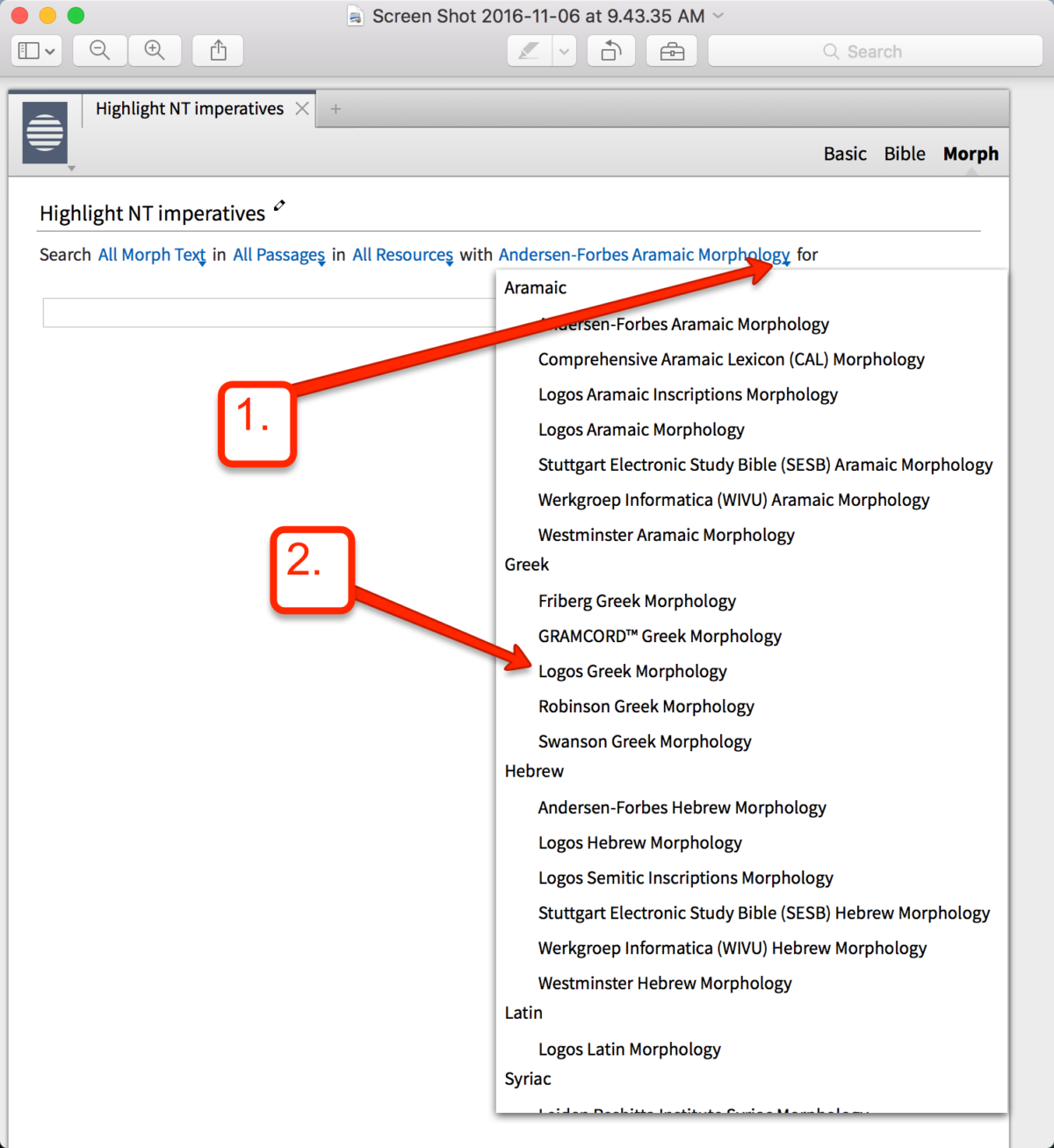The image size is (1054, 1148).
Task: Click the document proxy icon in title bar
Action: (355, 15)
